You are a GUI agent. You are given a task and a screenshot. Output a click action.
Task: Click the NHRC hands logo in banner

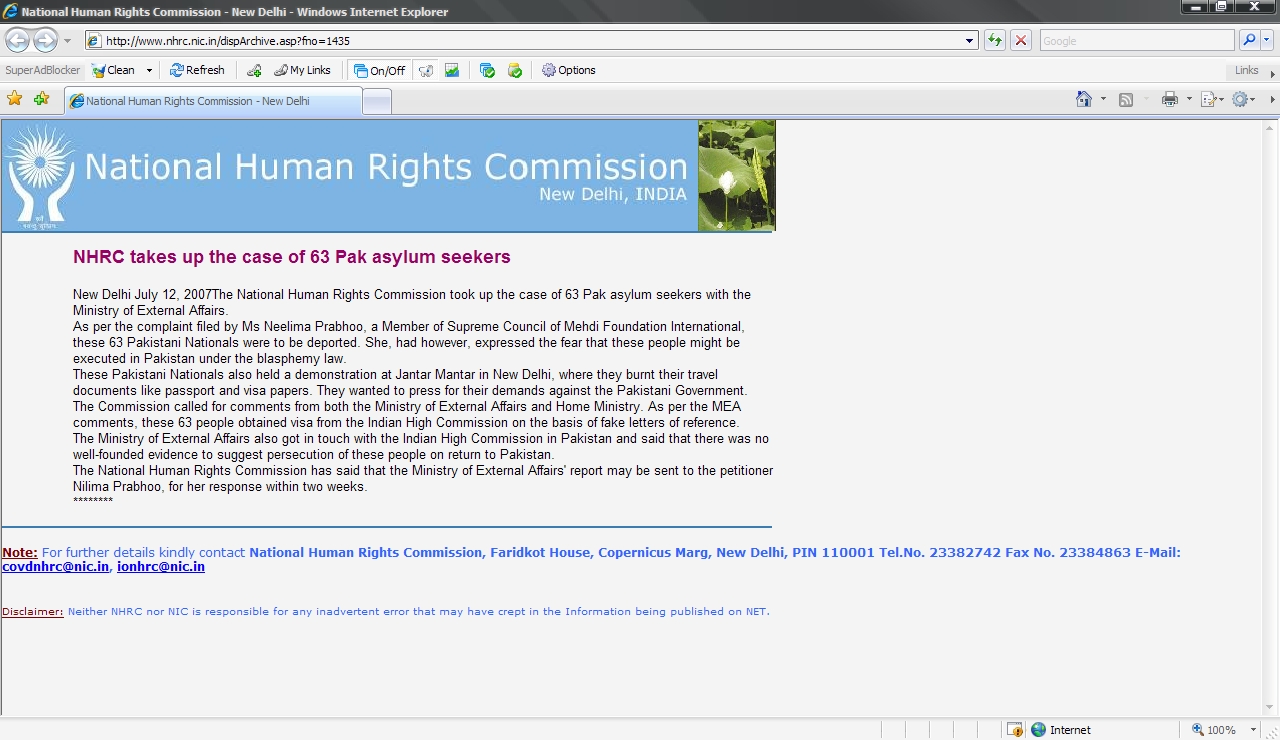(40, 176)
